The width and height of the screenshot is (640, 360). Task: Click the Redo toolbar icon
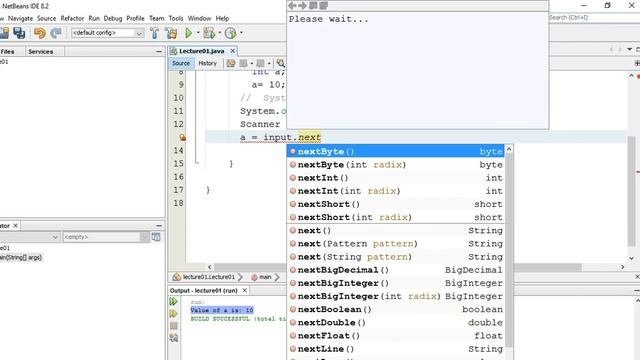pos(56,33)
